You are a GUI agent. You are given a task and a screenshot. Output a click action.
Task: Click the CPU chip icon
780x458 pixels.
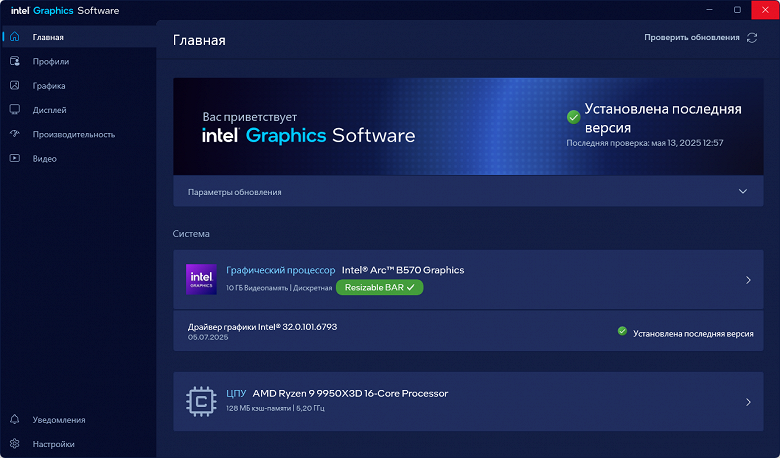tap(201, 401)
